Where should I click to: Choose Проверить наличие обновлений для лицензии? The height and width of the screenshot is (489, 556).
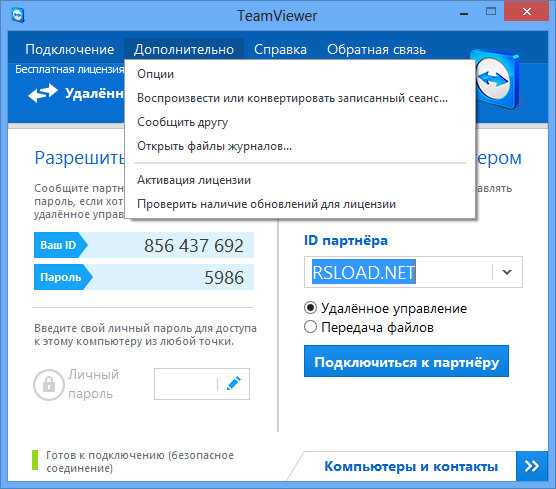pos(300,204)
